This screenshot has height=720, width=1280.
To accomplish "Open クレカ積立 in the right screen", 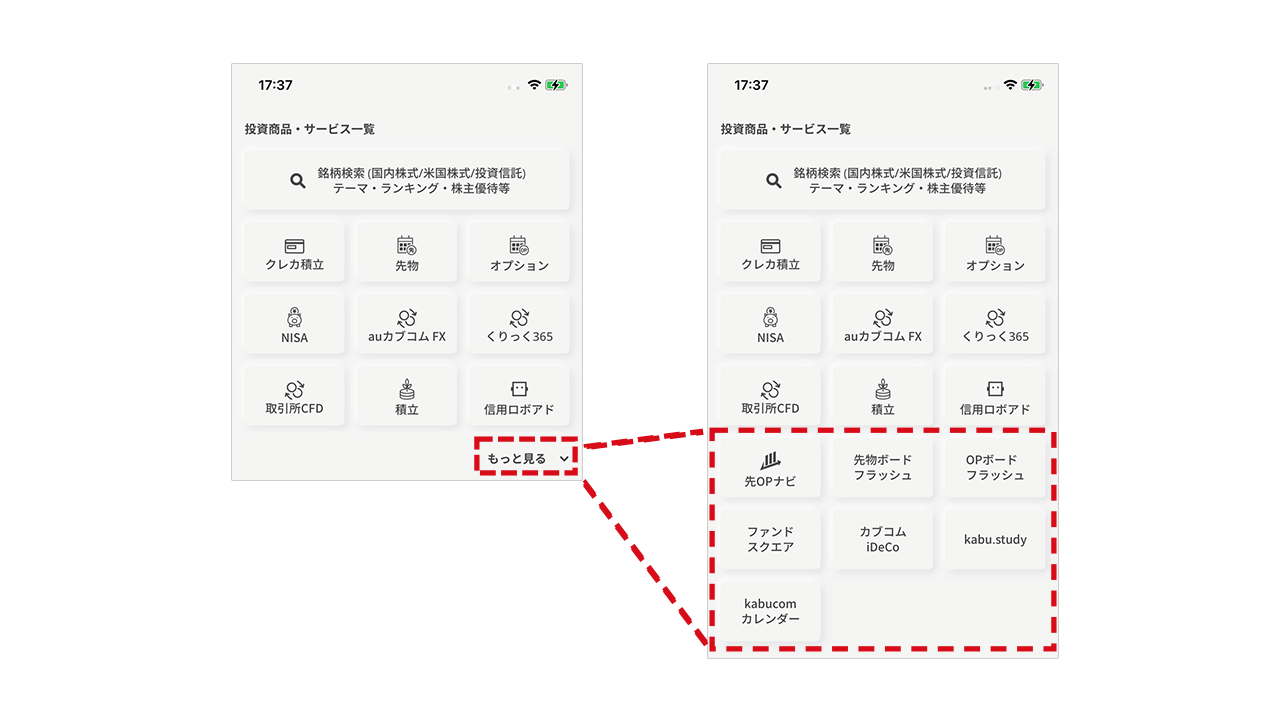I will click(x=771, y=252).
